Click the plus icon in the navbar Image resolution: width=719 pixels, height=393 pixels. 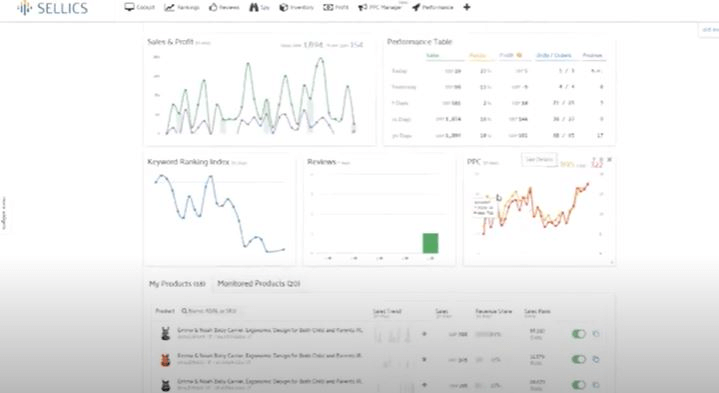467,7
